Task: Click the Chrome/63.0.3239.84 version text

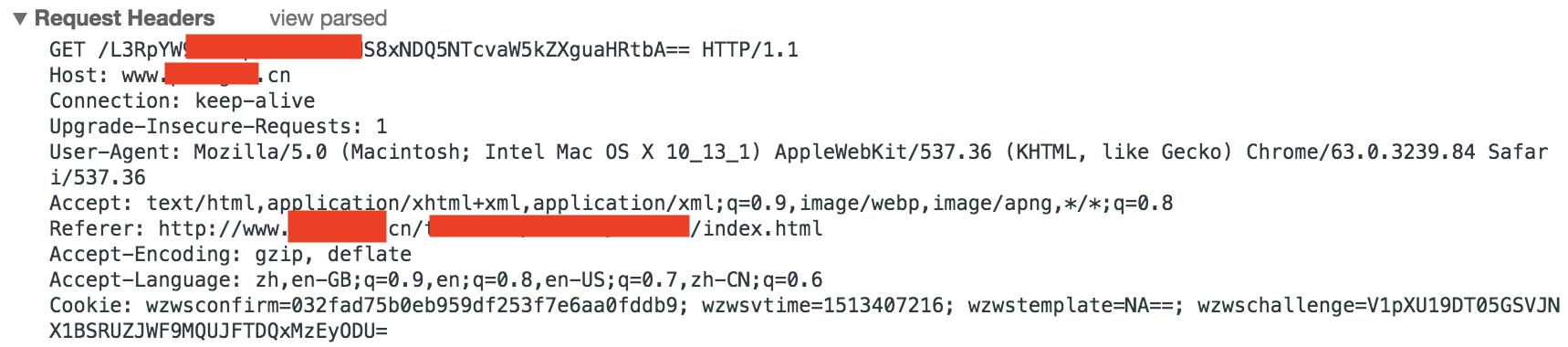Action: [1361, 152]
